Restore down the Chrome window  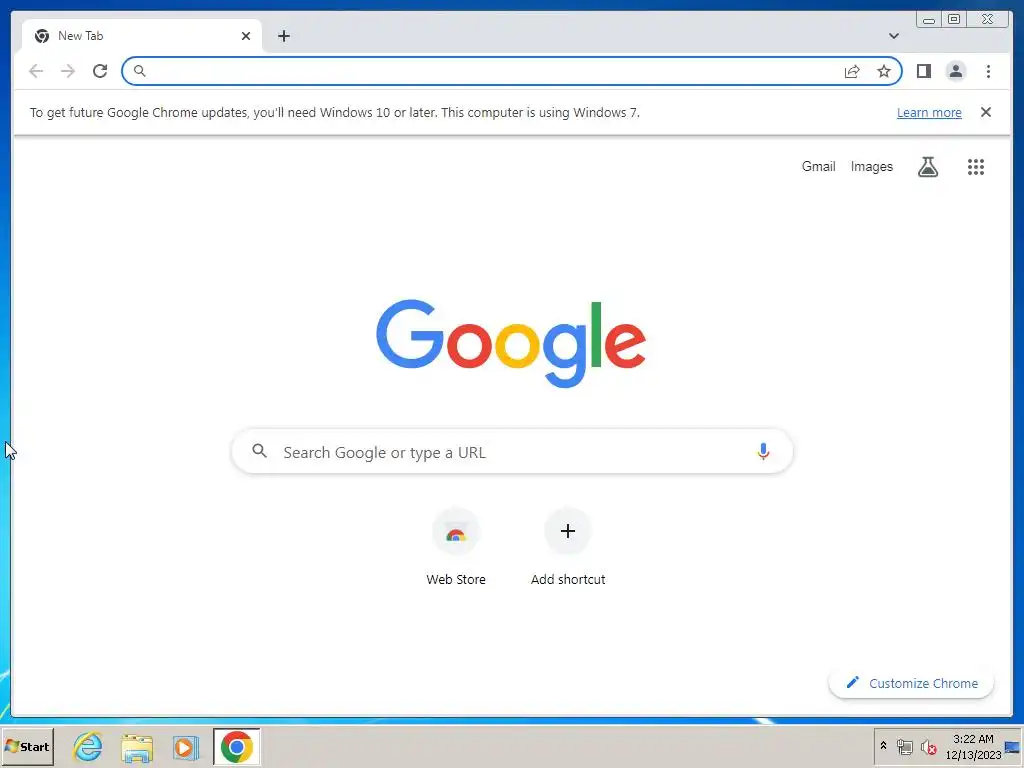[953, 20]
